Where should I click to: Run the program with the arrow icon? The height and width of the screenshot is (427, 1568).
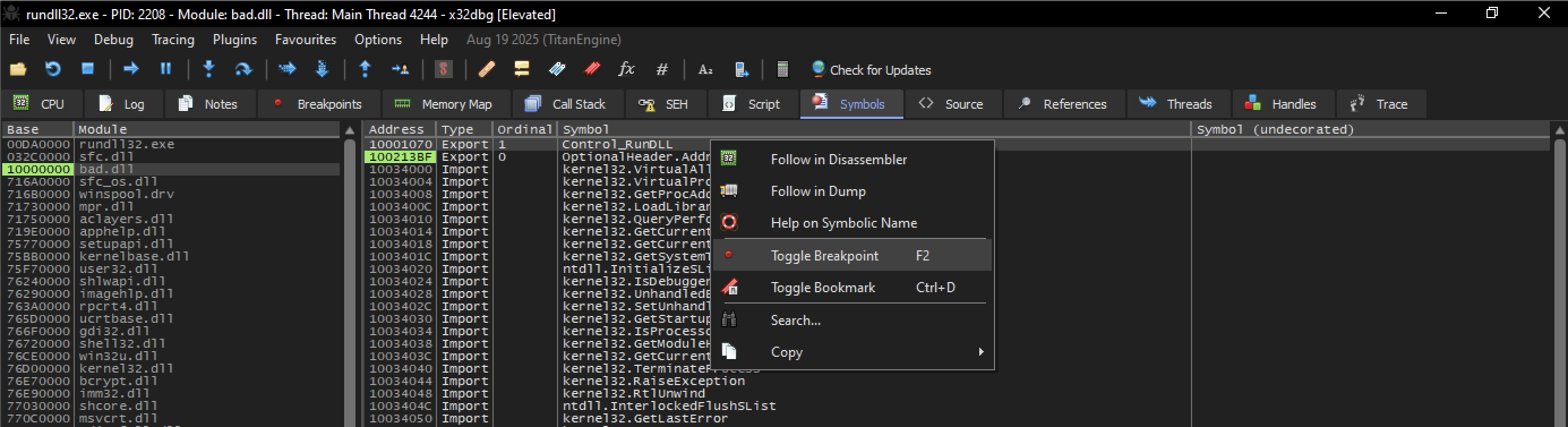click(x=131, y=69)
